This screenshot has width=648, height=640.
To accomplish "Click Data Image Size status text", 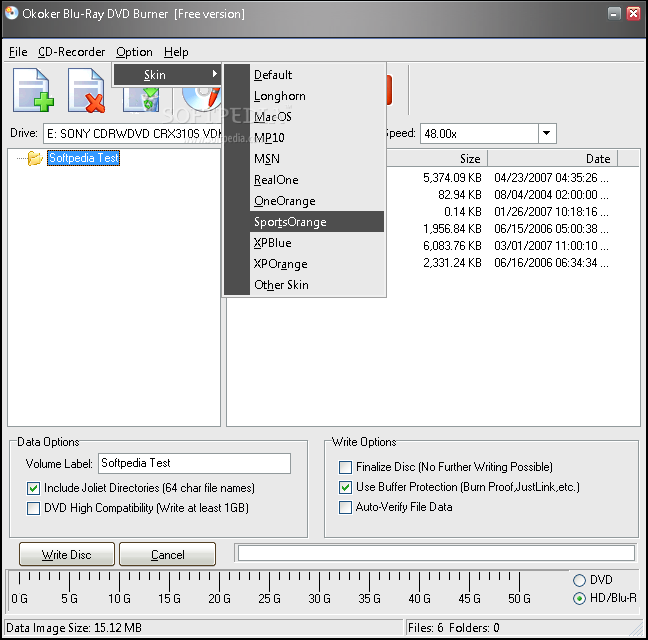I will 74,628.
